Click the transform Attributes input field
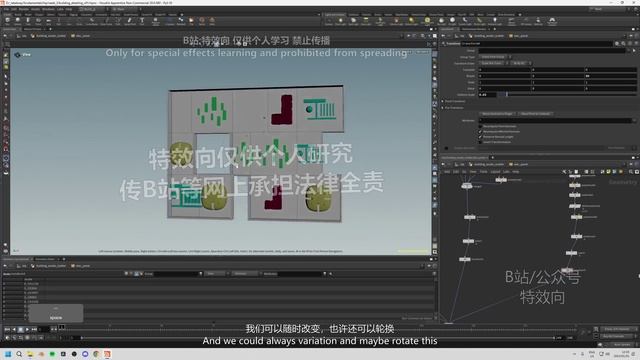Screen dimensions: 640x360 tap(555, 120)
